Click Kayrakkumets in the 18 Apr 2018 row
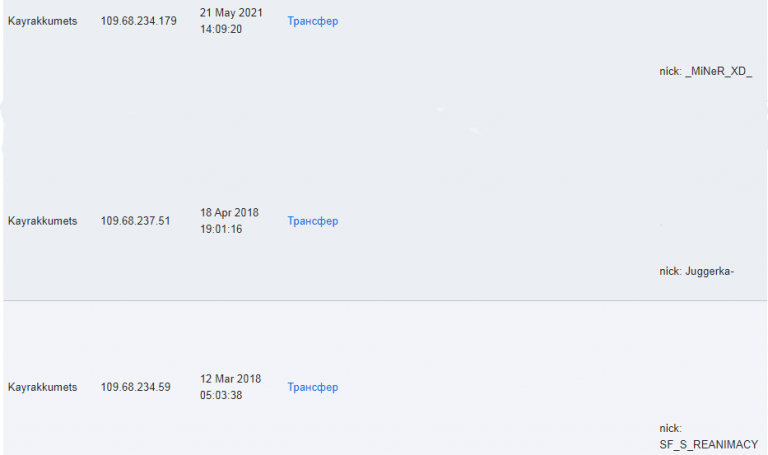The height and width of the screenshot is (455, 768). click(x=43, y=221)
